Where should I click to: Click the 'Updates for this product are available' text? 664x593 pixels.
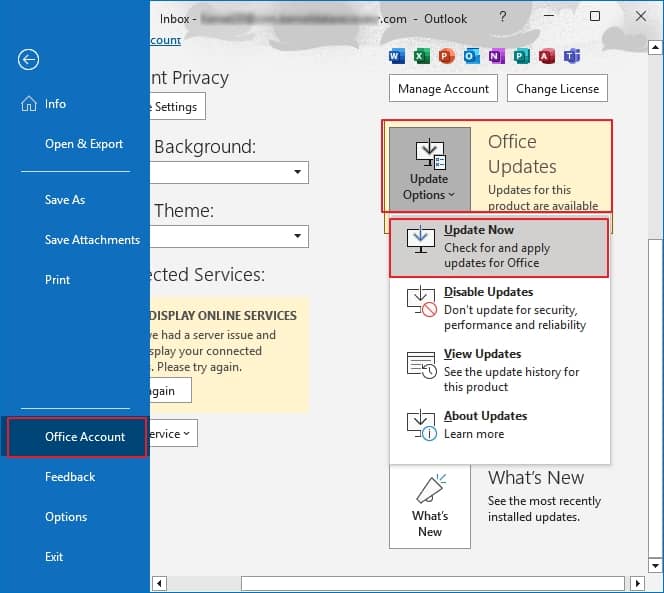pyautogui.click(x=543, y=198)
